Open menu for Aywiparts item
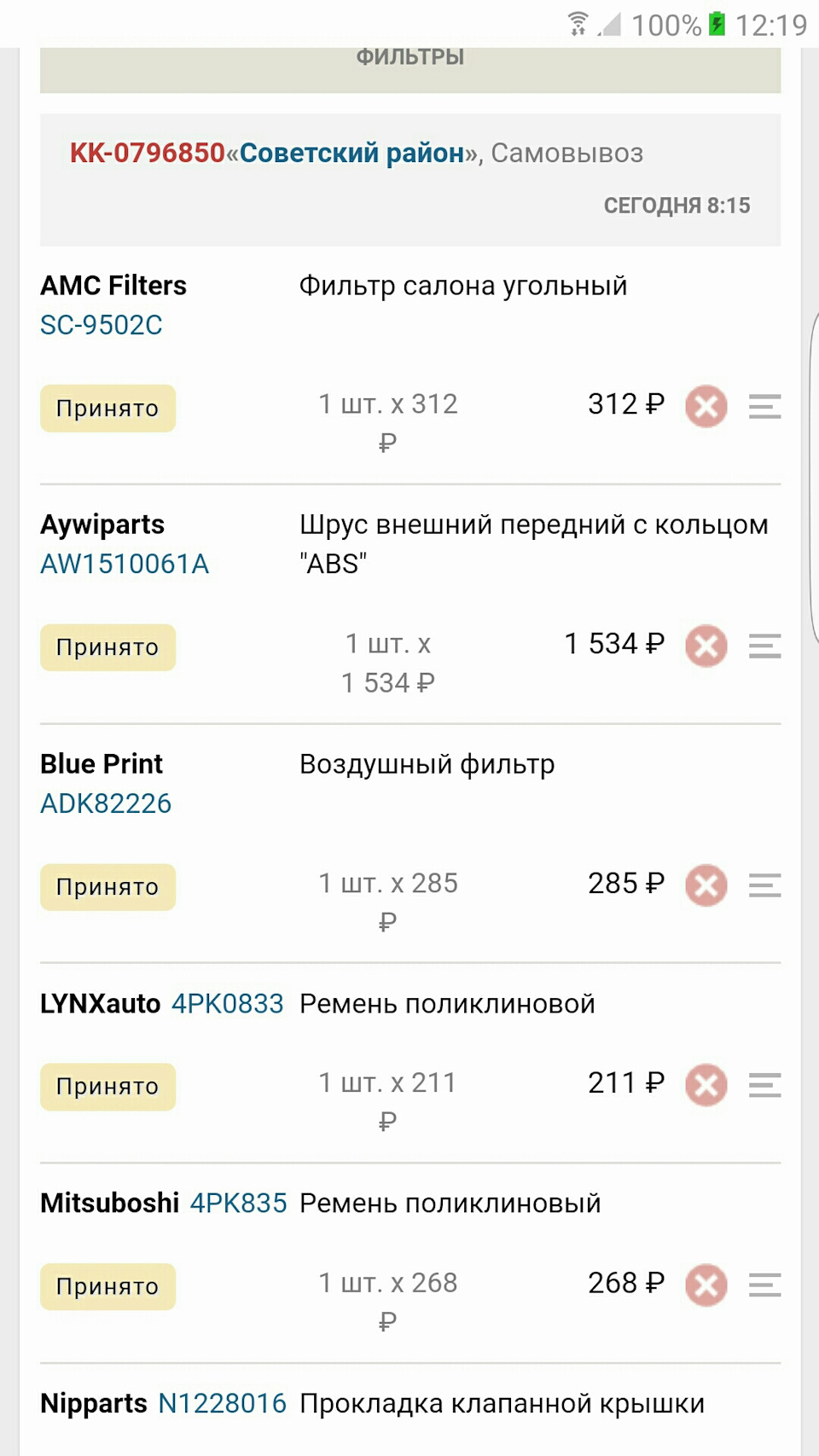819x1456 pixels. pos(764,646)
